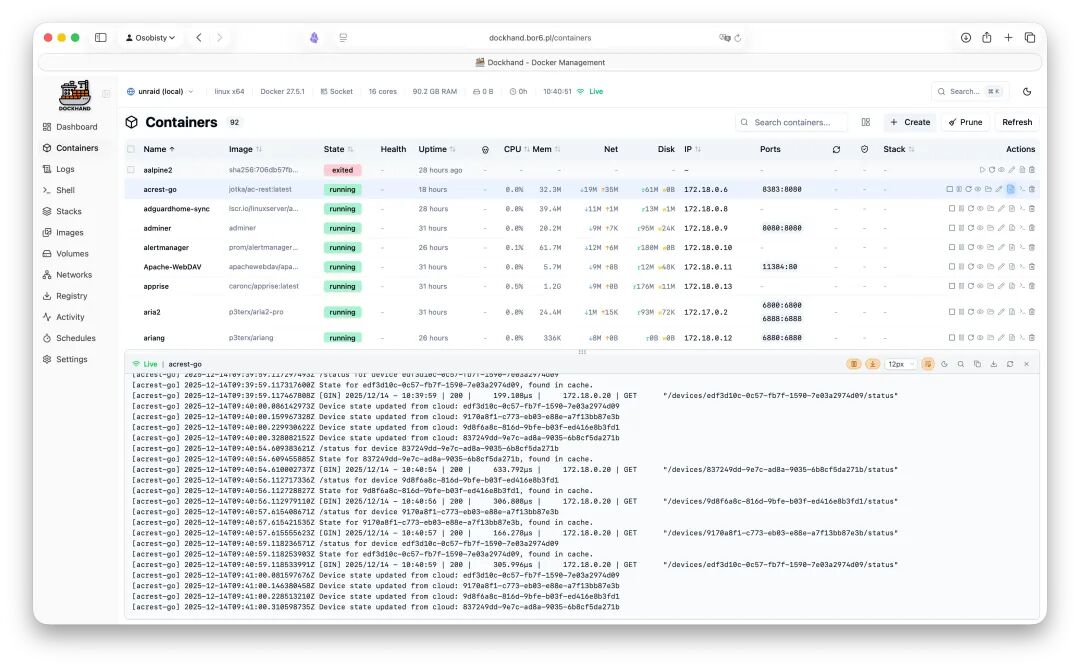
Task: Open the Stacks section
Action: point(62,211)
